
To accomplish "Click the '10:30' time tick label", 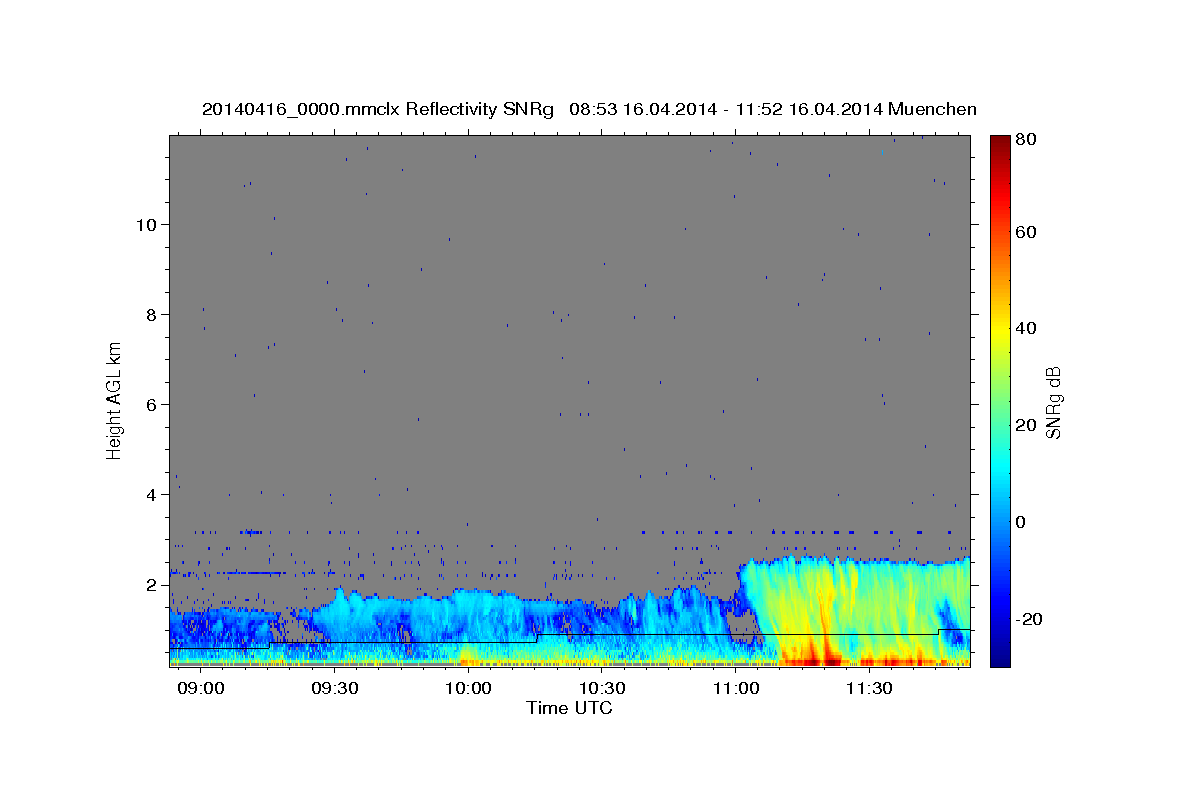I will [x=602, y=688].
